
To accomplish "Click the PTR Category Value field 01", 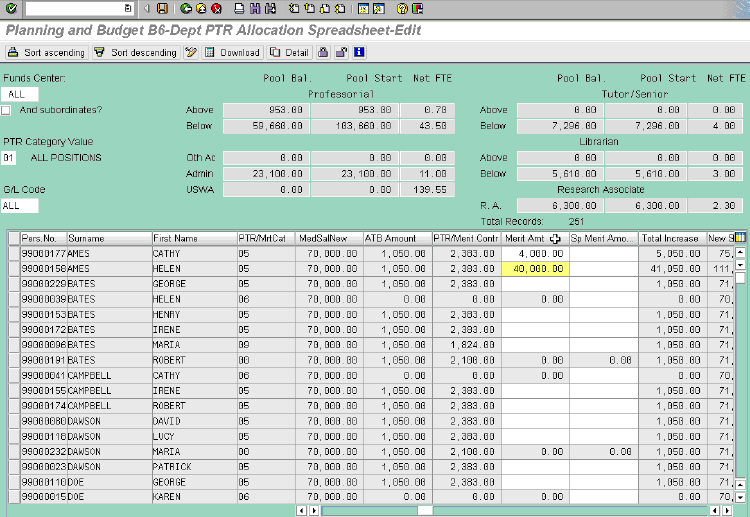I will [9, 158].
